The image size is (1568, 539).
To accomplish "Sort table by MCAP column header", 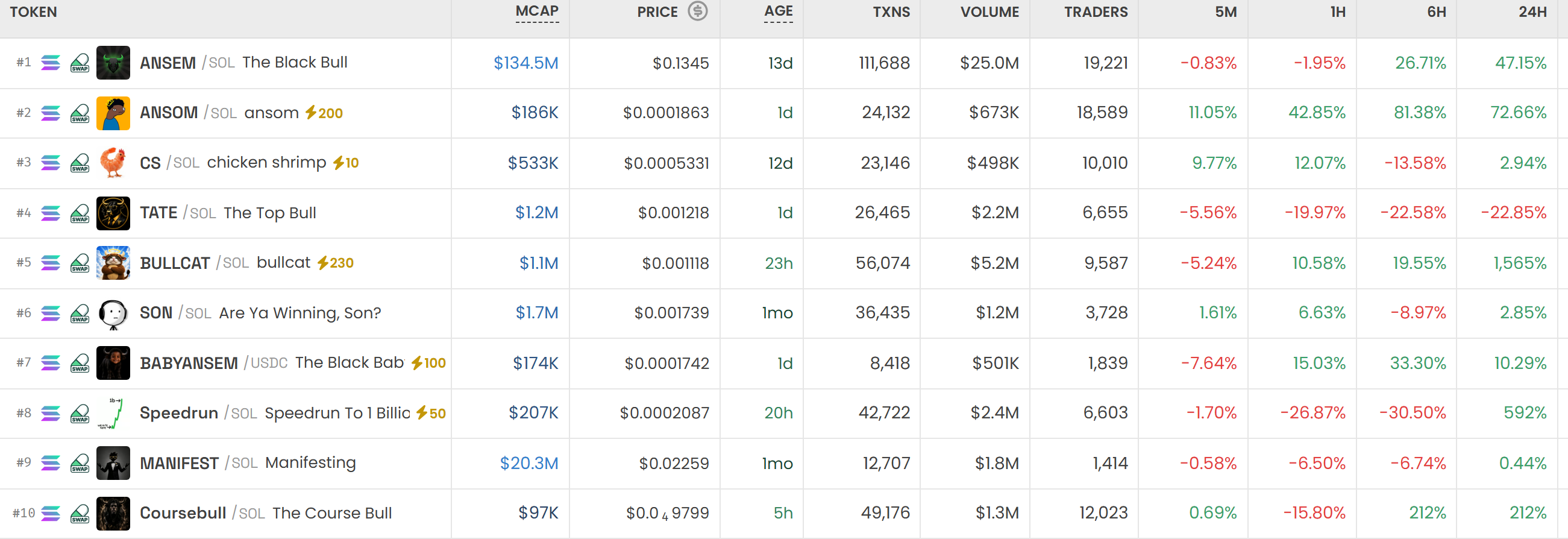I will coord(536,11).
